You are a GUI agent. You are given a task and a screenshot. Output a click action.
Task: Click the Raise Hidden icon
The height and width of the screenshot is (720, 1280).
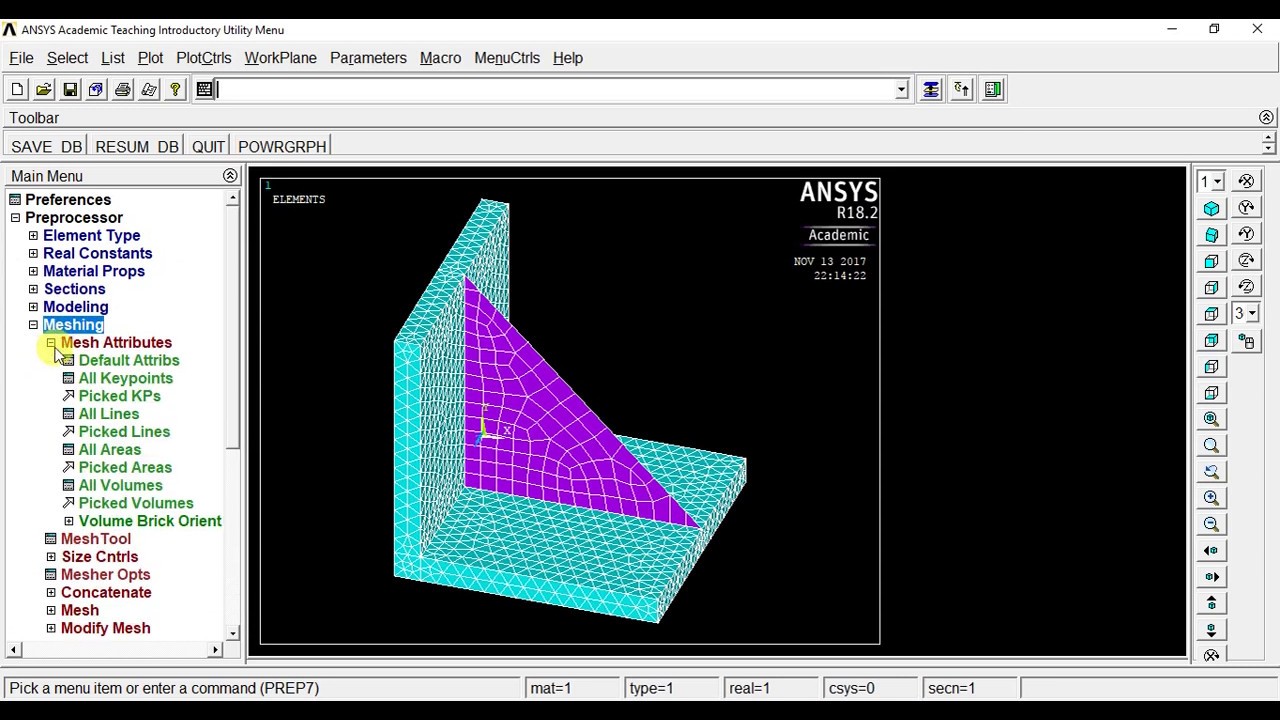[931, 90]
